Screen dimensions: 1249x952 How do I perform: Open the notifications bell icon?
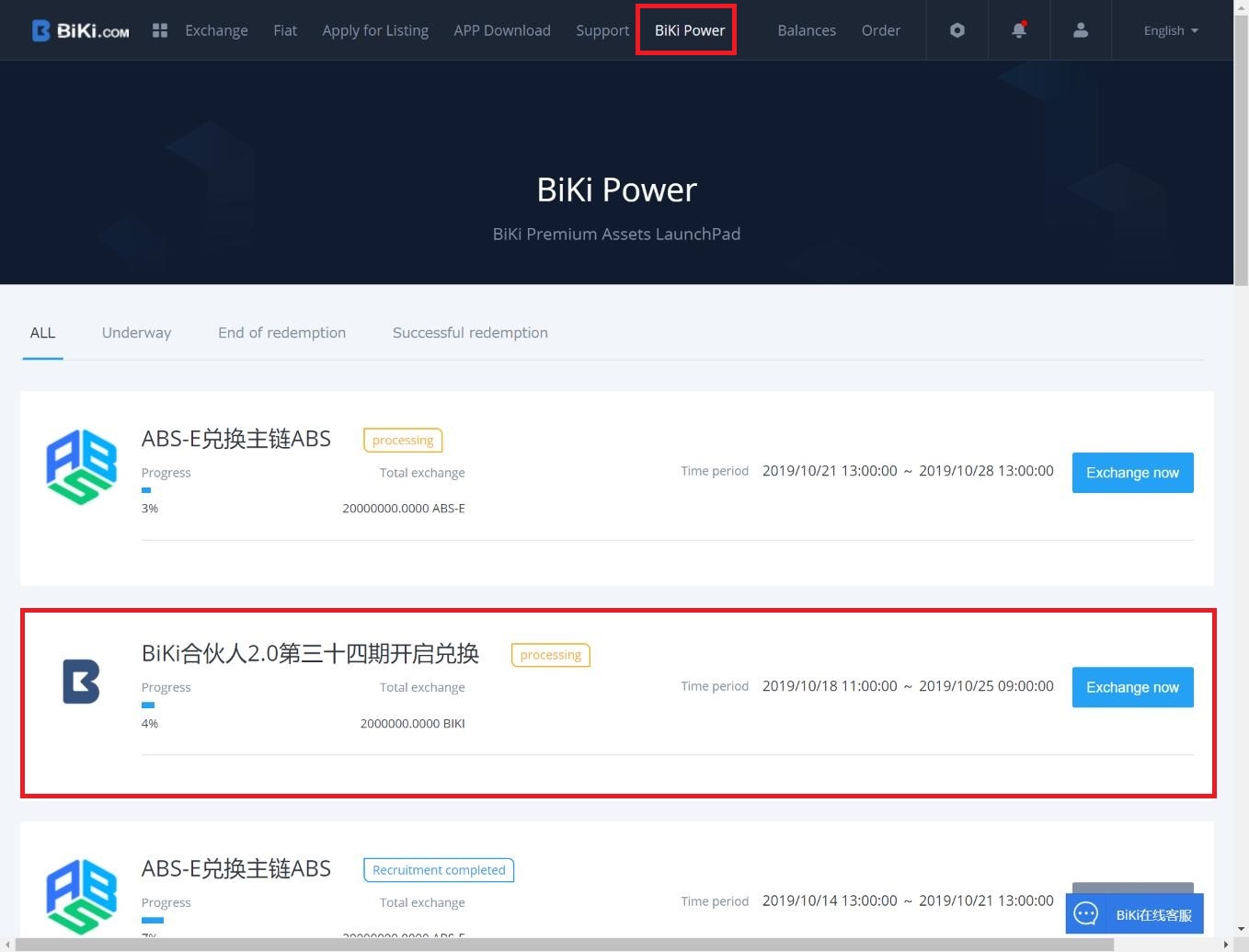pos(1019,30)
